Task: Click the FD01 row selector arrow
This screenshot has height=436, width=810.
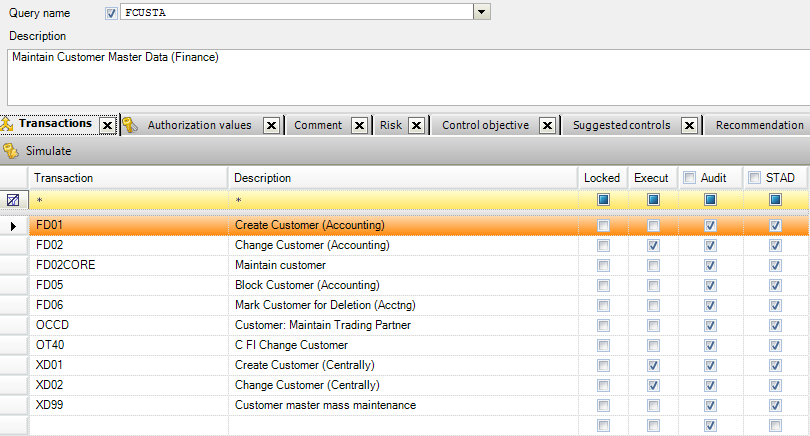Action: click(13, 226)
